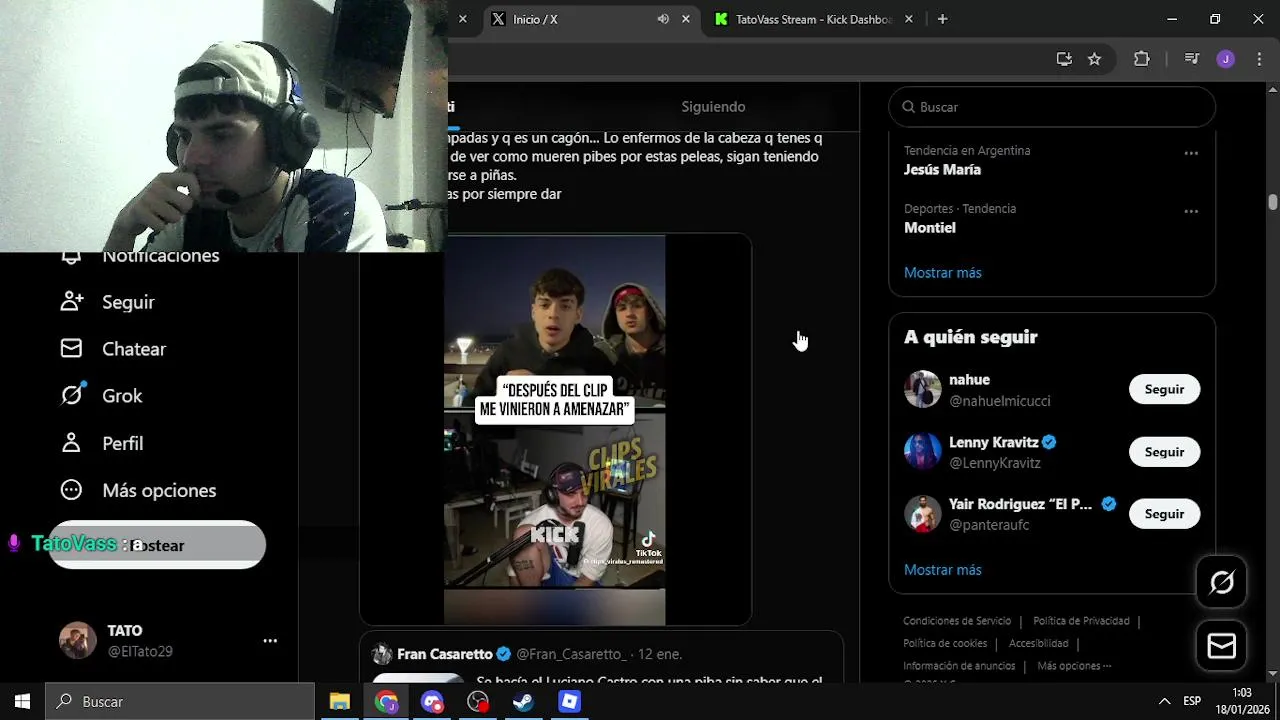Show hidden system tray icons
The height and width of the screenshot is (720, 1280).
(x=1164, y=702)
